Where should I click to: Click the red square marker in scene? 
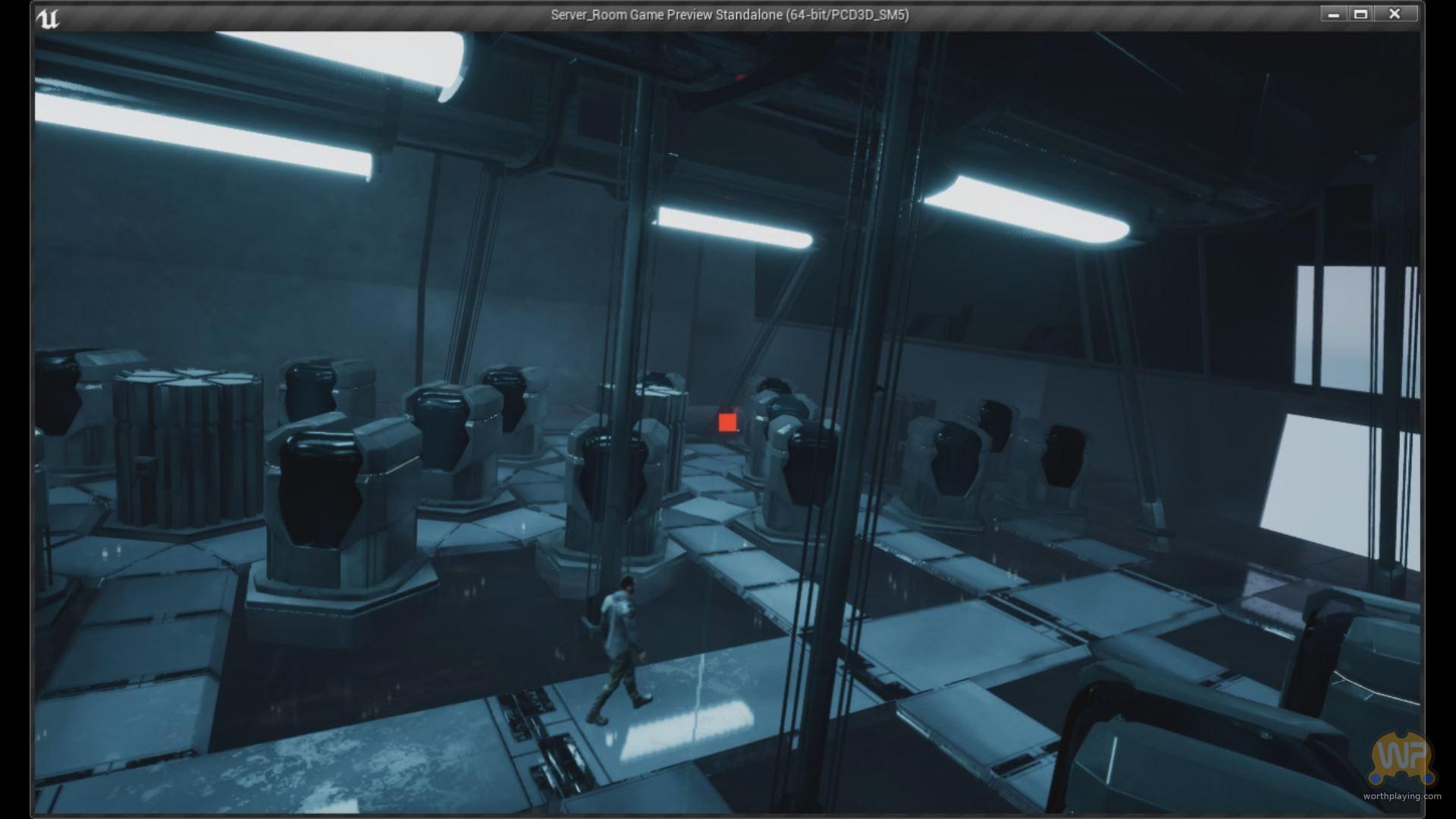click(727, 422)
